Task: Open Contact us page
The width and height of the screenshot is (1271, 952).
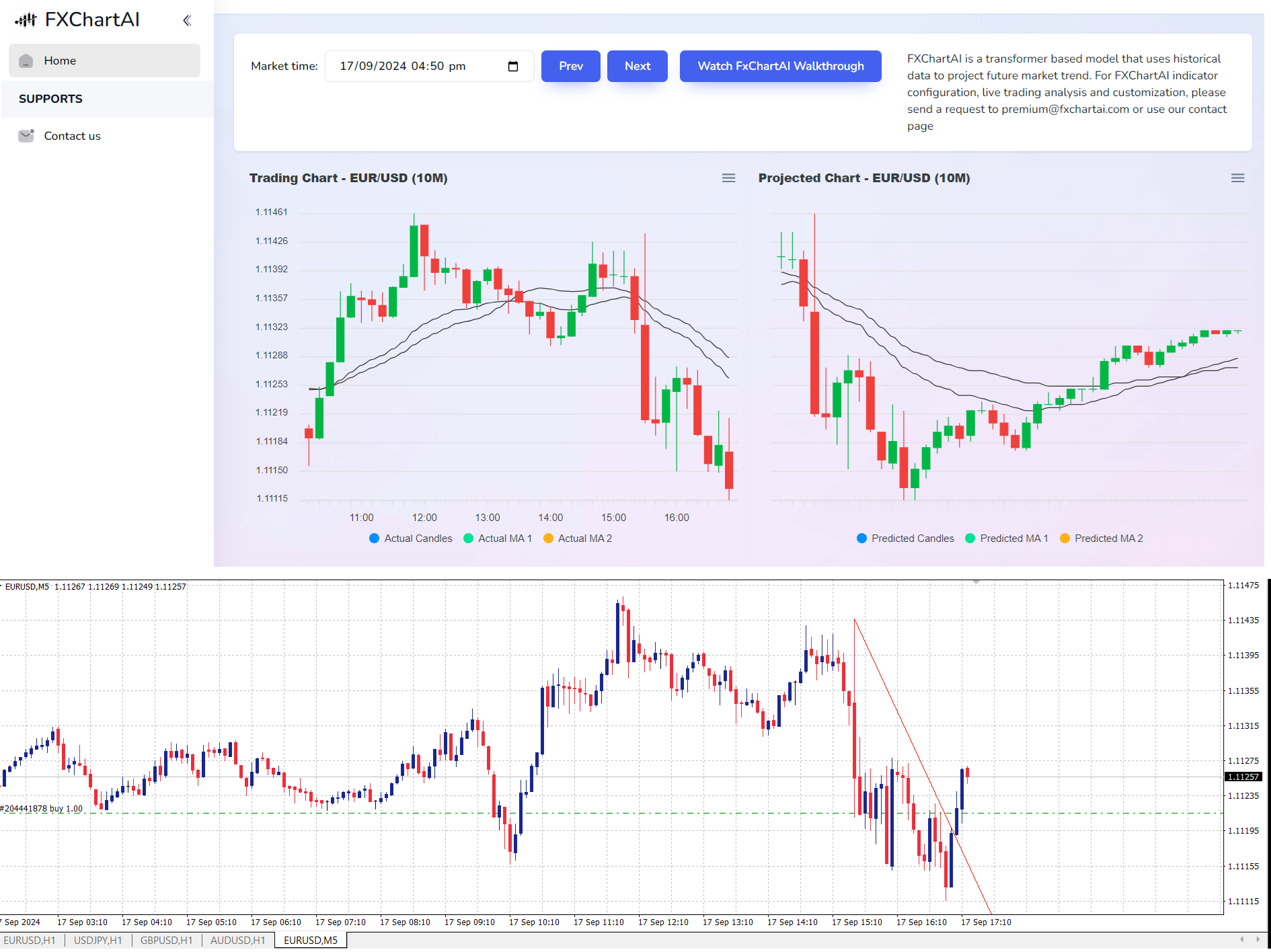Action: point(72,136)
